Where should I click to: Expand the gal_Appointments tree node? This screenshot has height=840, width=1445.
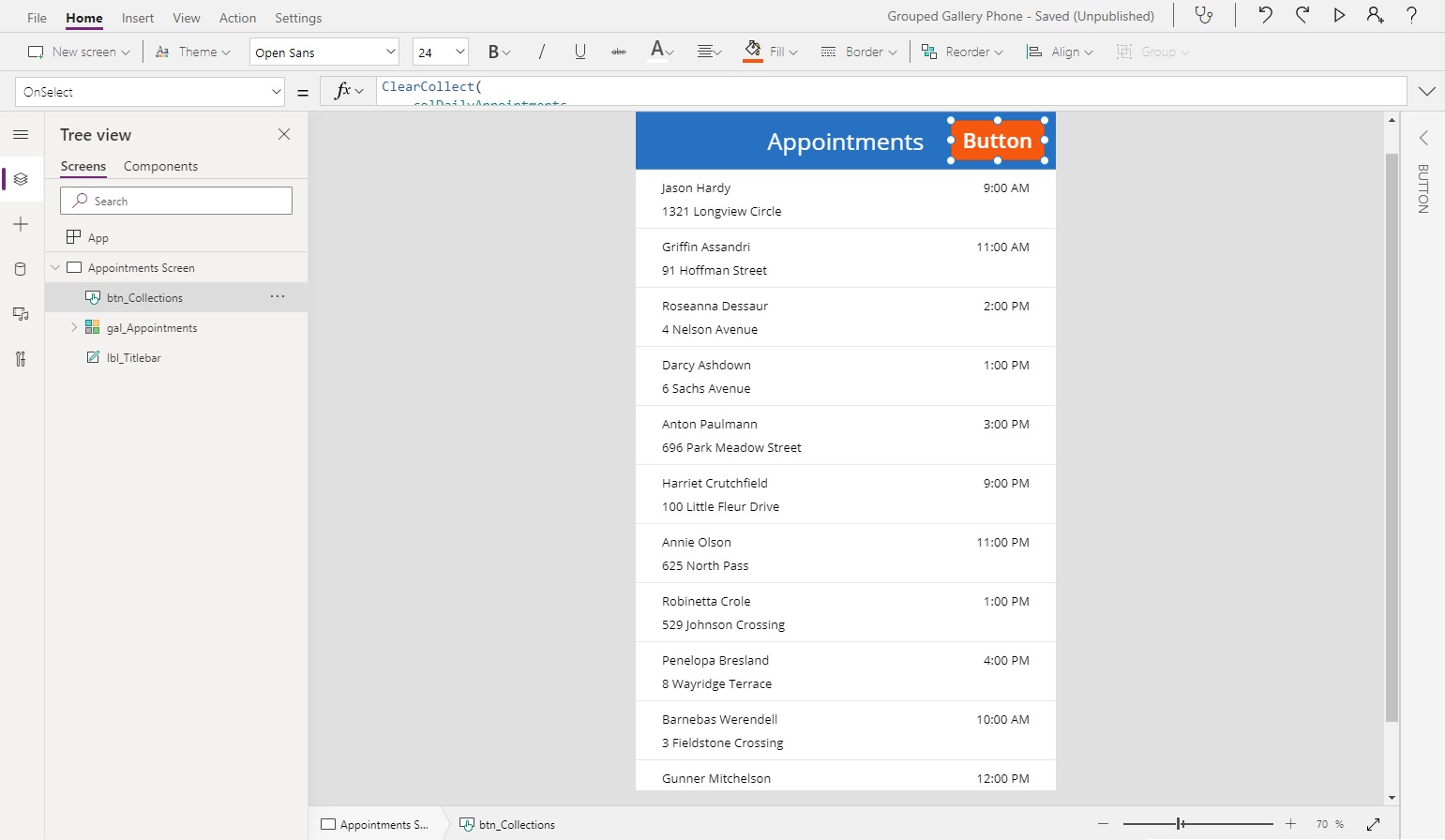[x=74, y=327]
